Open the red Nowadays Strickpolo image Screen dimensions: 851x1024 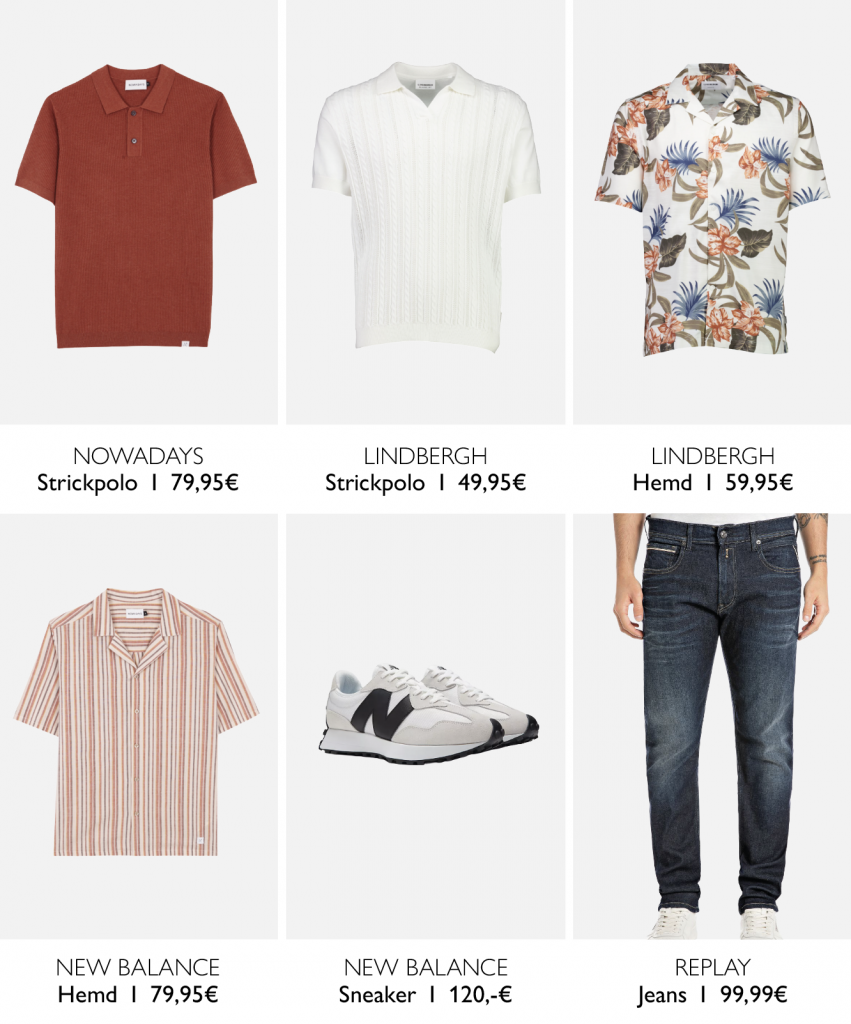pos(138,212)
